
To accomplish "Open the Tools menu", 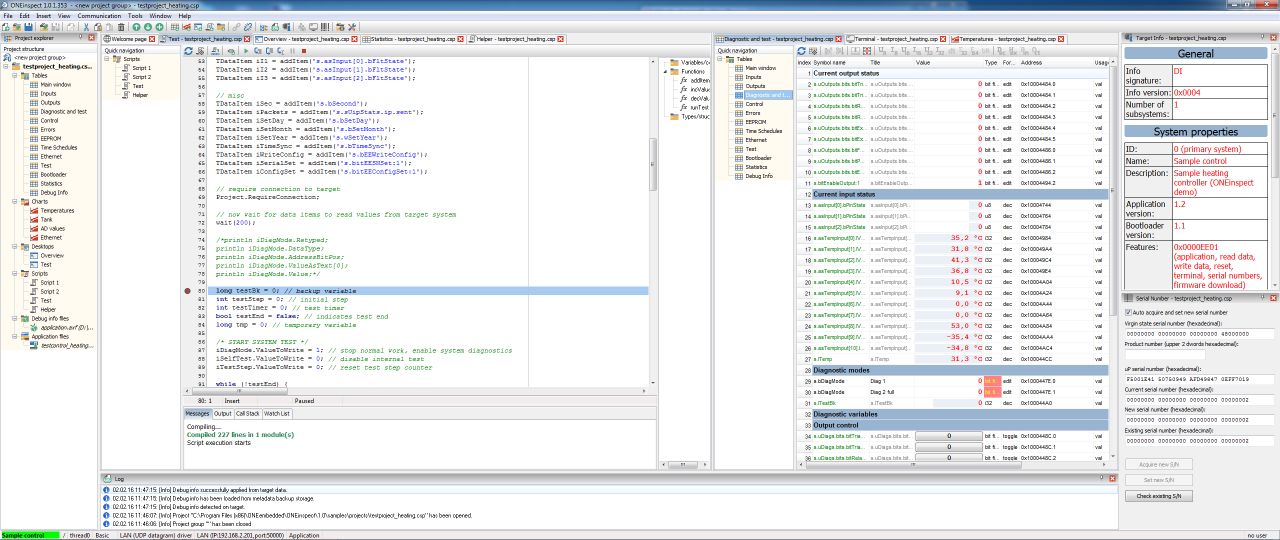I will (135, 16).
